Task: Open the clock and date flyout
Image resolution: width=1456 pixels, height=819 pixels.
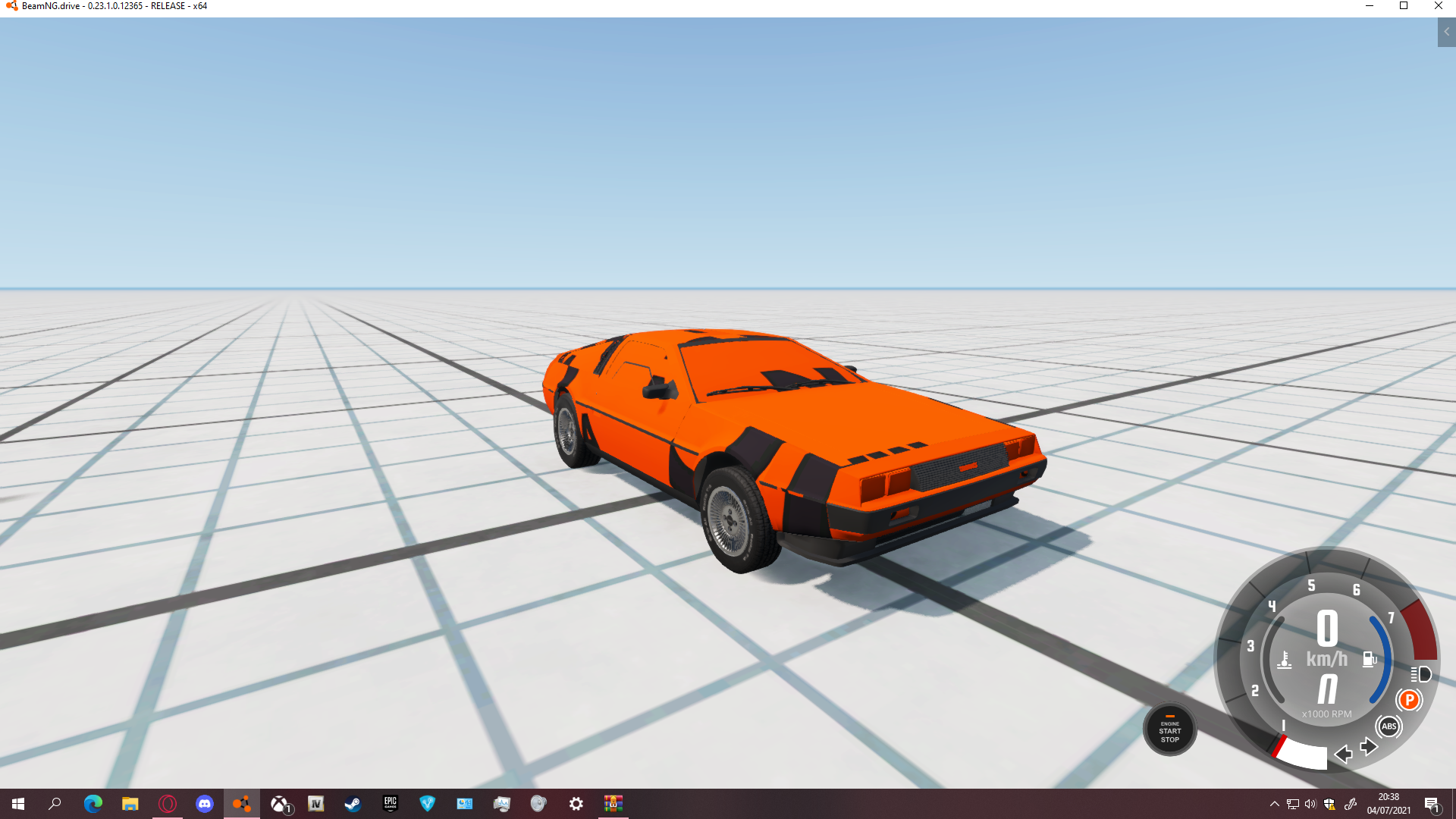Action: point(1389,804)
